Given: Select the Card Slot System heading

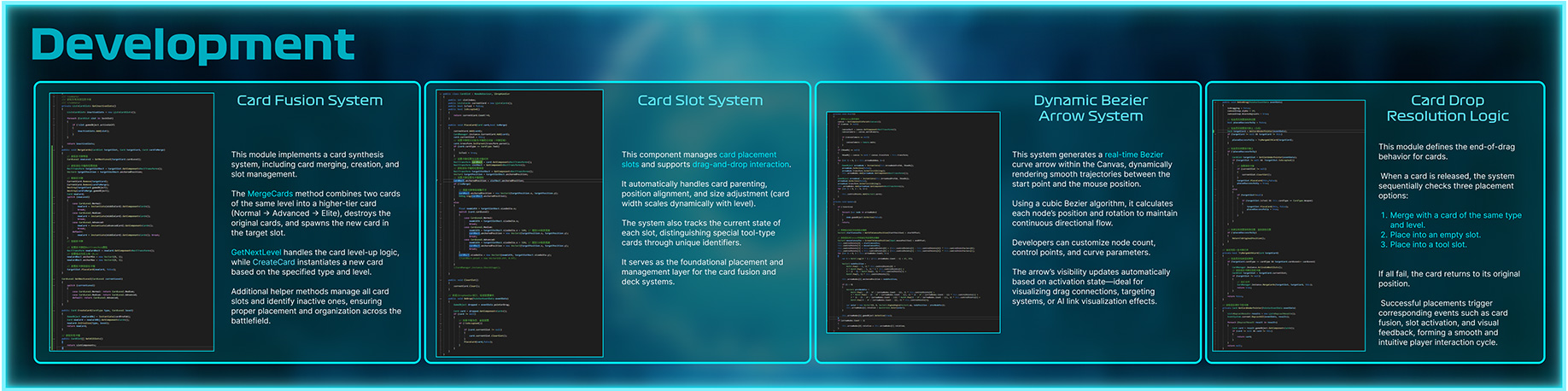Looking at the screenshot, I should [699, 101].
